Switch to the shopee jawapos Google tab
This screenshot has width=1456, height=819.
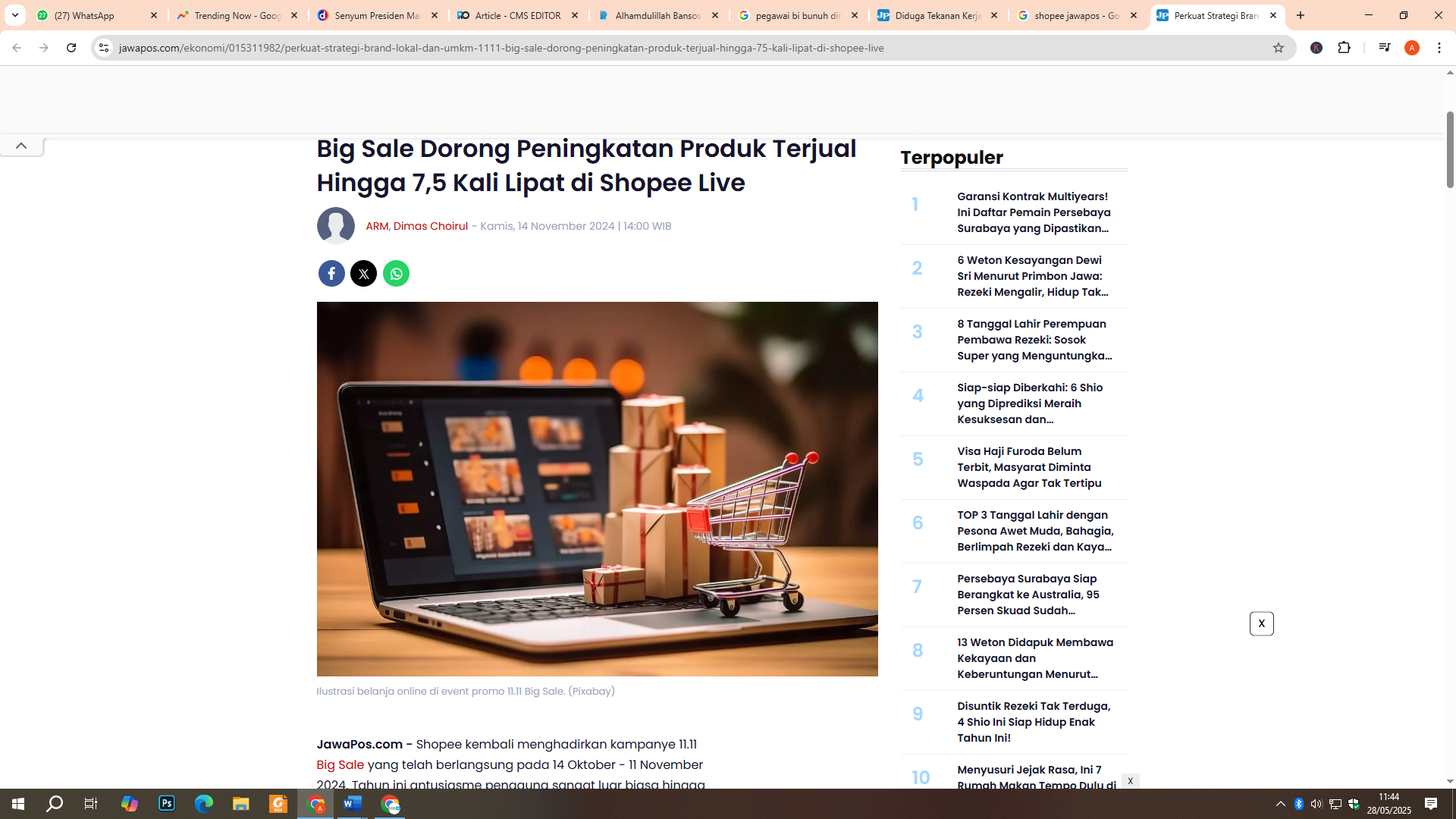pyautogui.click(x=1078, y=15)
